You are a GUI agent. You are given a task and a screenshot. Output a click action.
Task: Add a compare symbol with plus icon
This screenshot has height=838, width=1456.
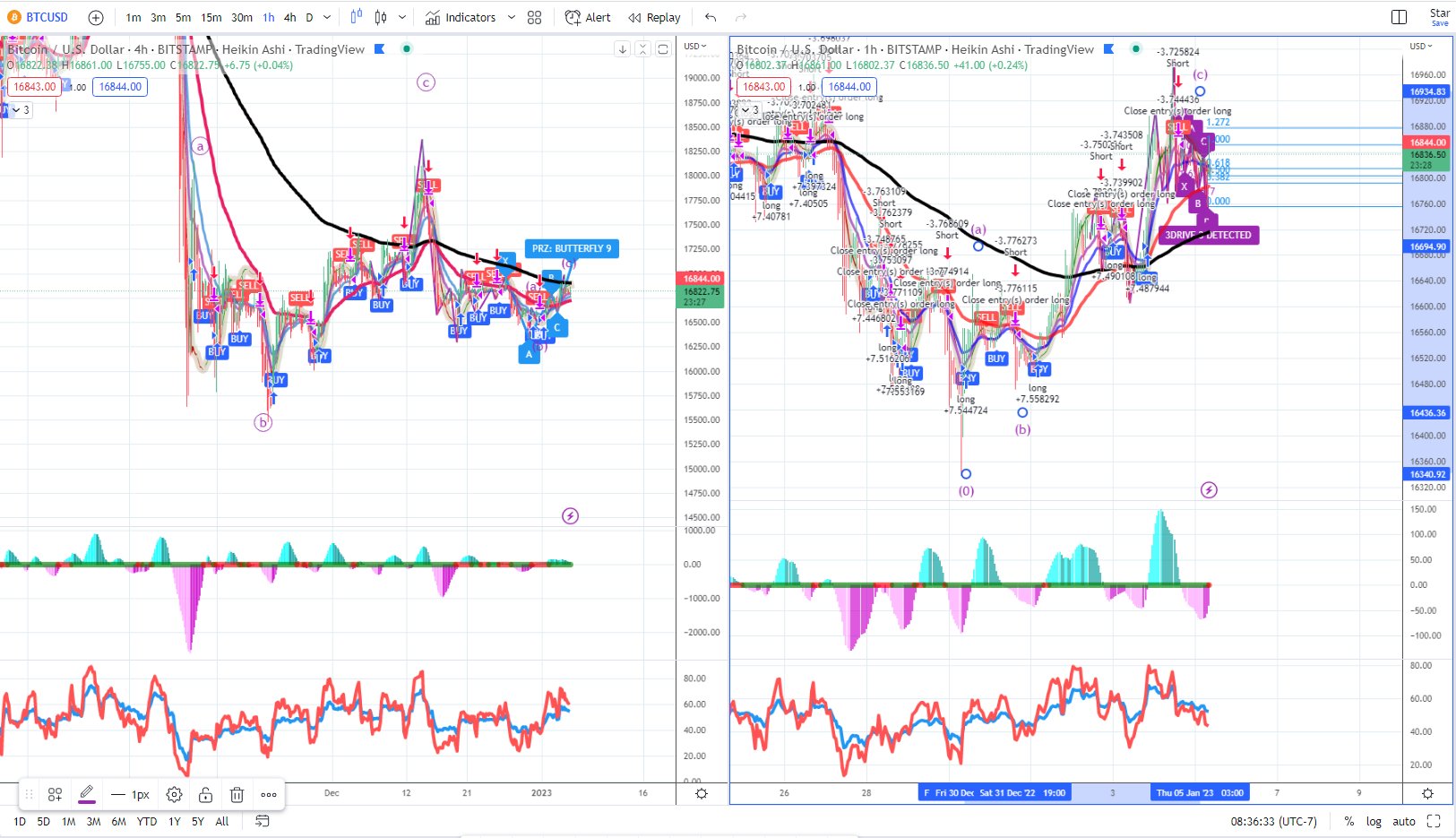coord(96,17)
